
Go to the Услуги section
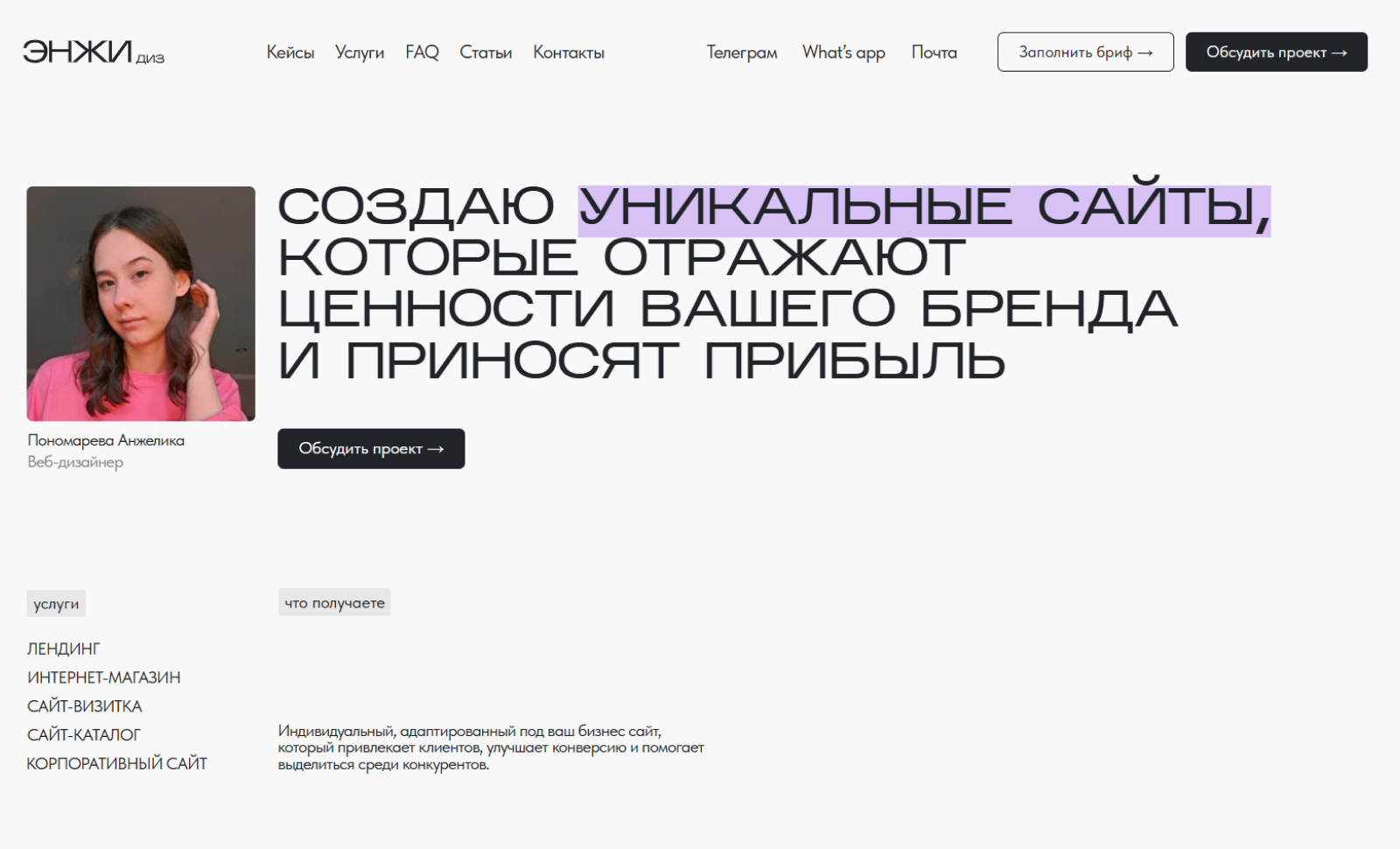[x=359, y=53]
